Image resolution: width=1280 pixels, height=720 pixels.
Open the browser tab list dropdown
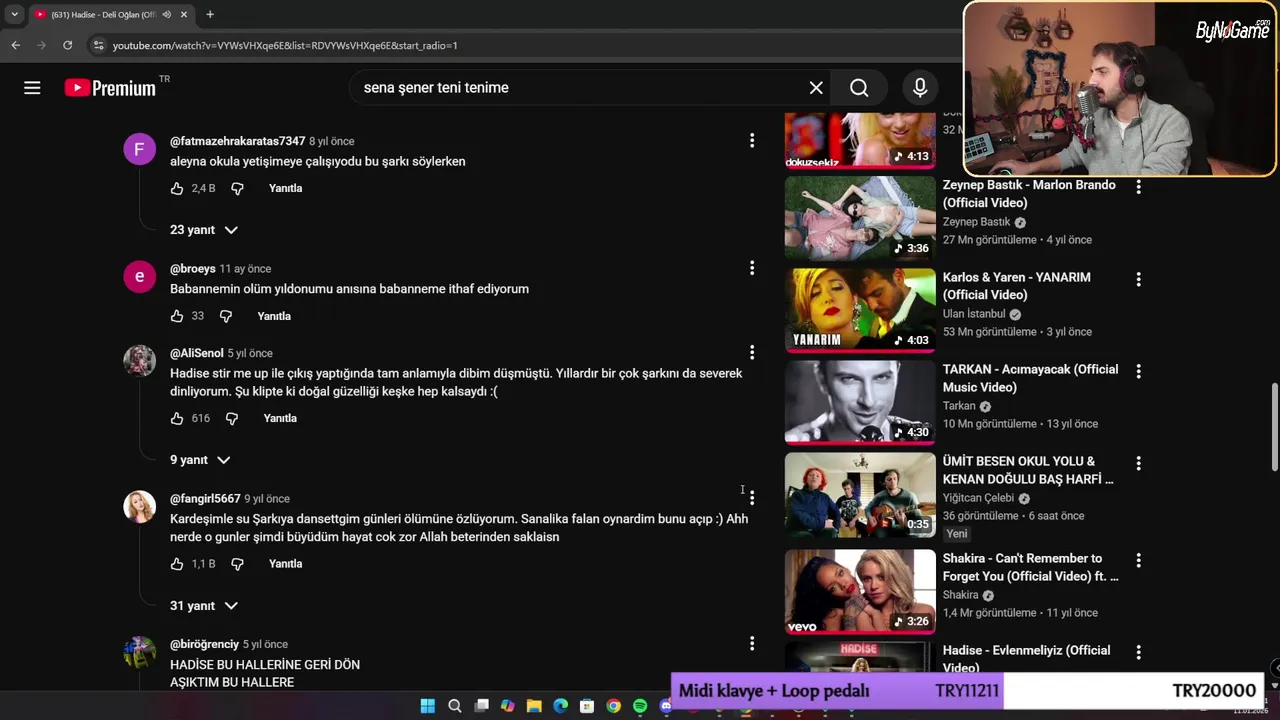click(14, 15)
